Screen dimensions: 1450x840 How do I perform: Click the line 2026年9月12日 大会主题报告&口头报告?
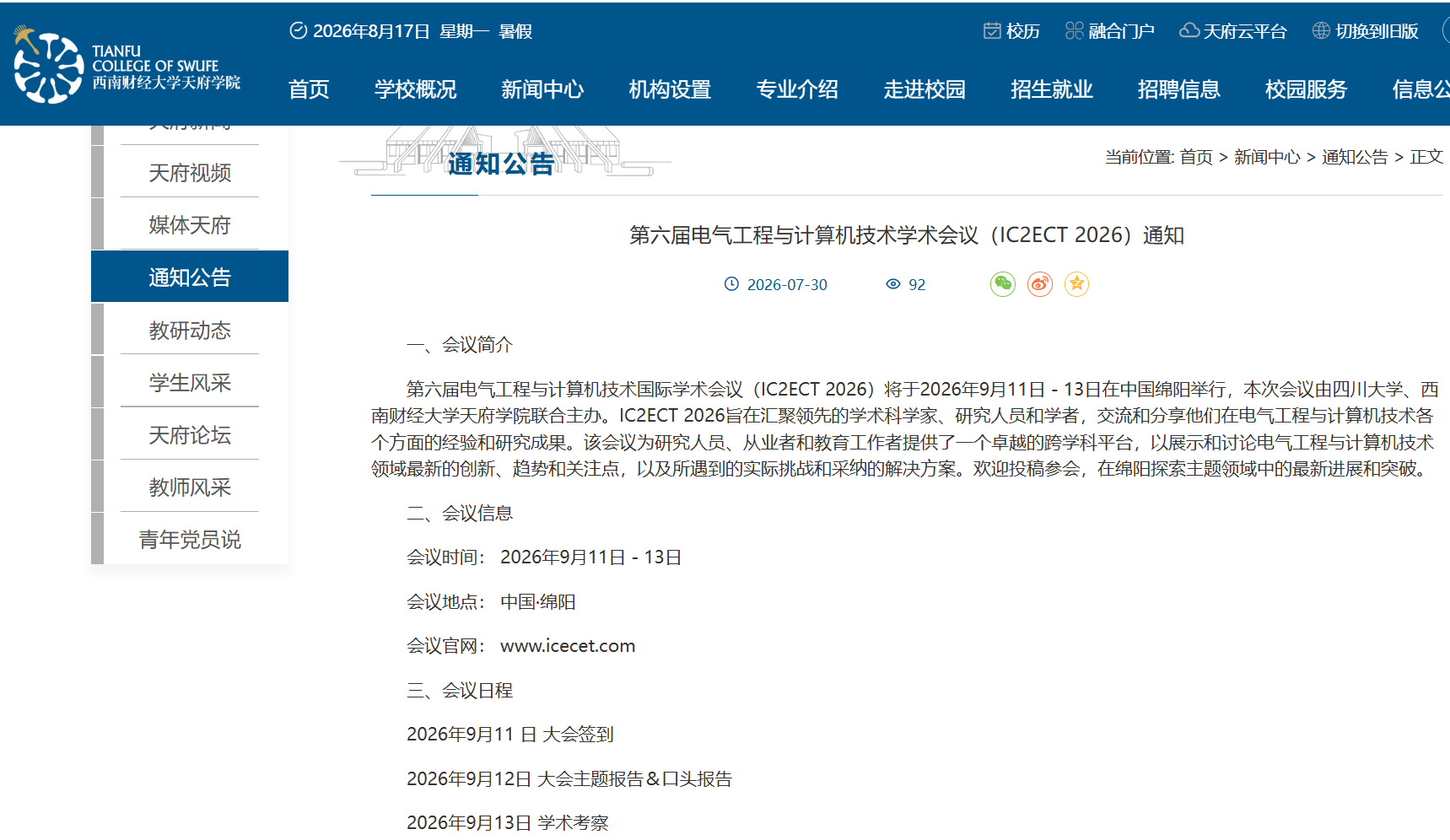(569, 779)
